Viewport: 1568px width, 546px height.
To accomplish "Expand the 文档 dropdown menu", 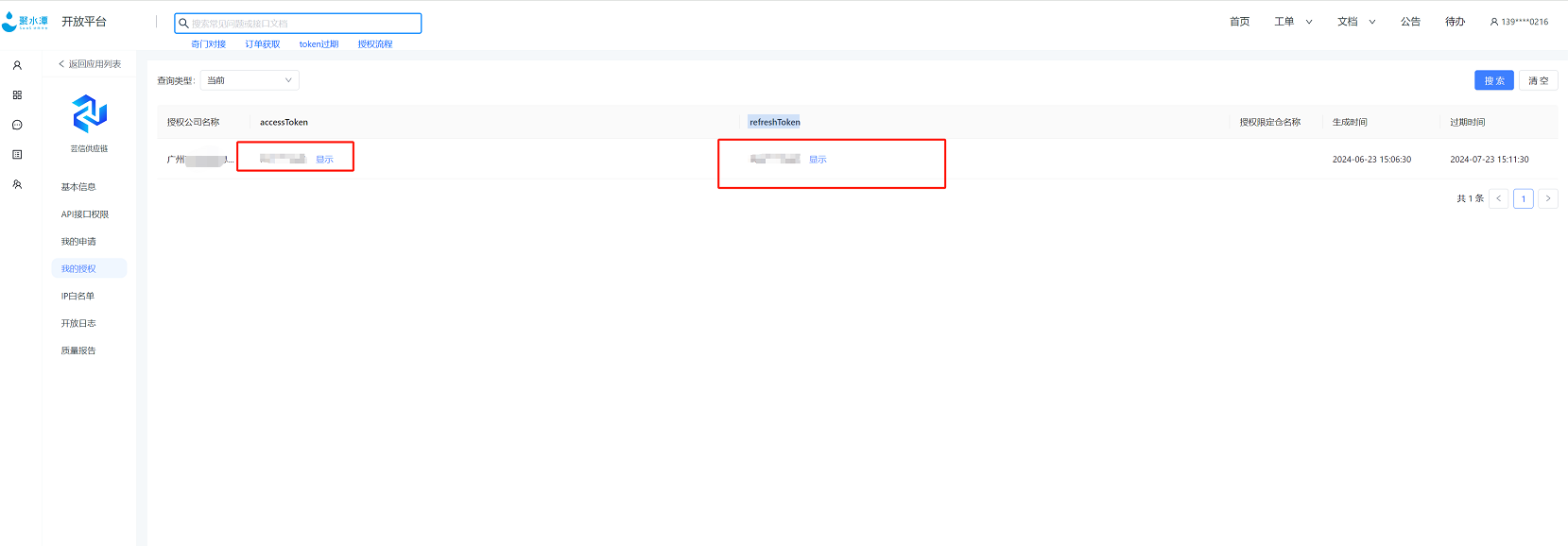I will pyautogui.click(x=1356, y=22).
